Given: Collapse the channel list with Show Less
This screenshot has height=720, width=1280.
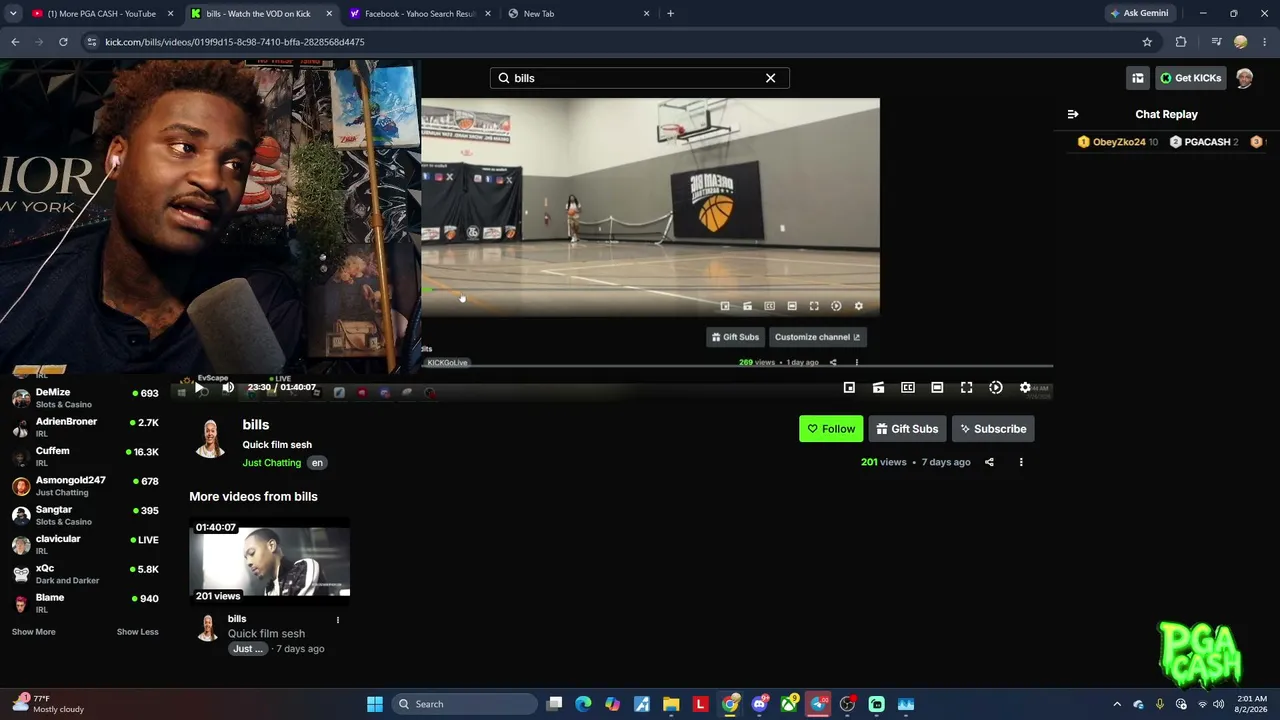Looking at the screenshot, I should [x=138, y=632].
